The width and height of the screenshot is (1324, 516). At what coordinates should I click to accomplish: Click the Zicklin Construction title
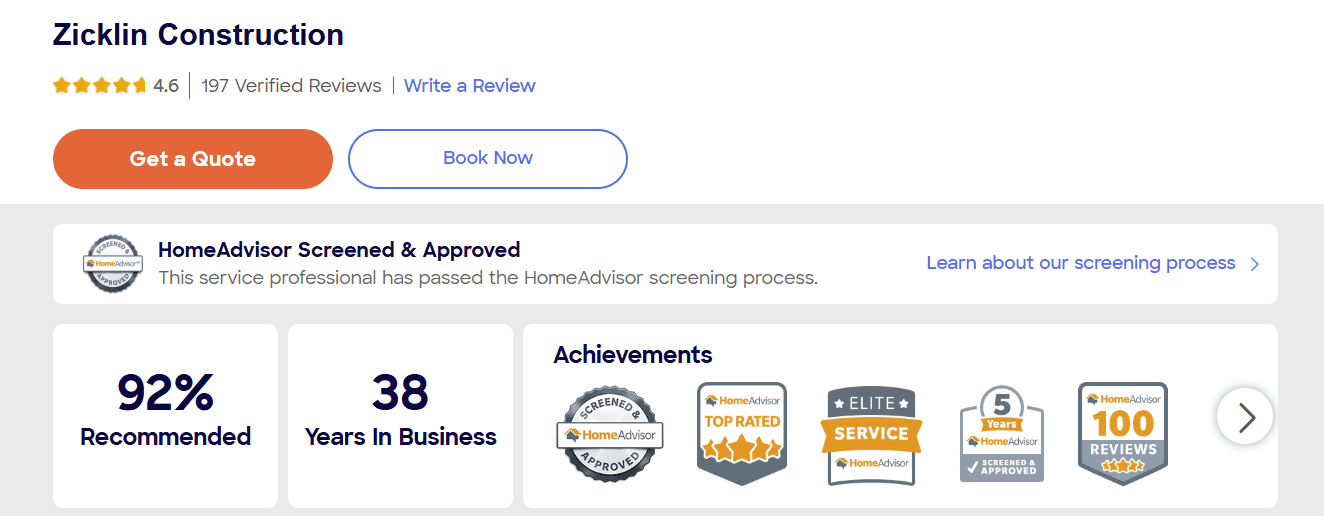[x=198, y=35]
